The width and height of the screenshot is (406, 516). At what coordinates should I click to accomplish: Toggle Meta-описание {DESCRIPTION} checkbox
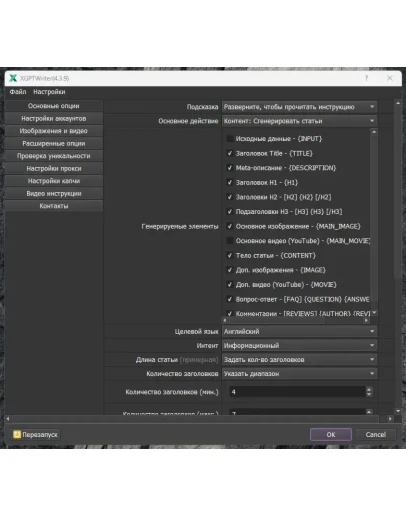230,168
